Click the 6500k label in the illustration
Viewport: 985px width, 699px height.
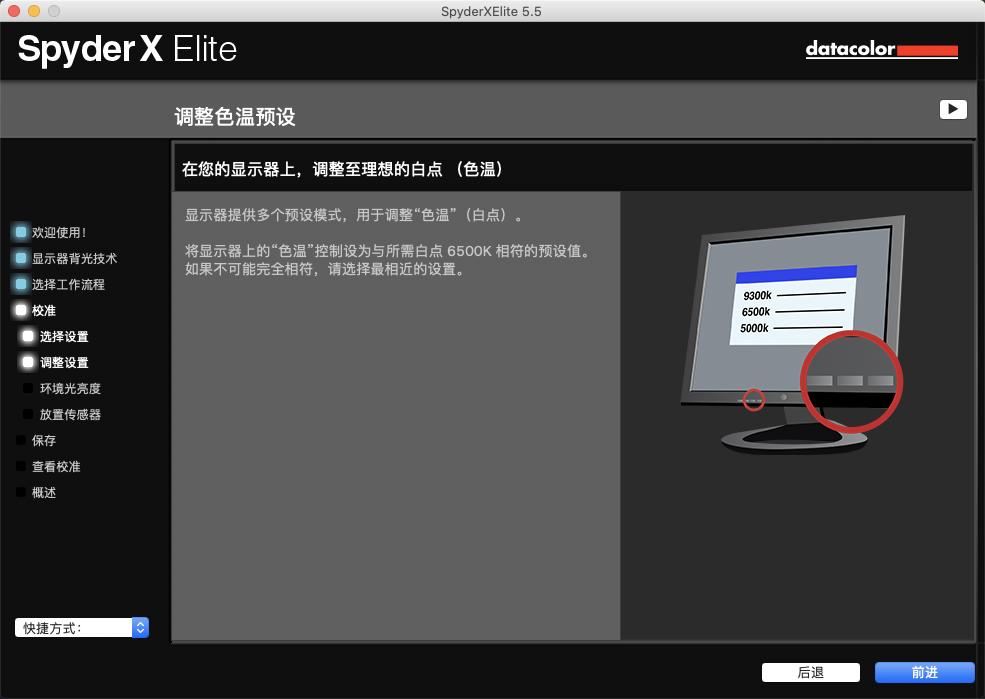[x=756, y=312]
